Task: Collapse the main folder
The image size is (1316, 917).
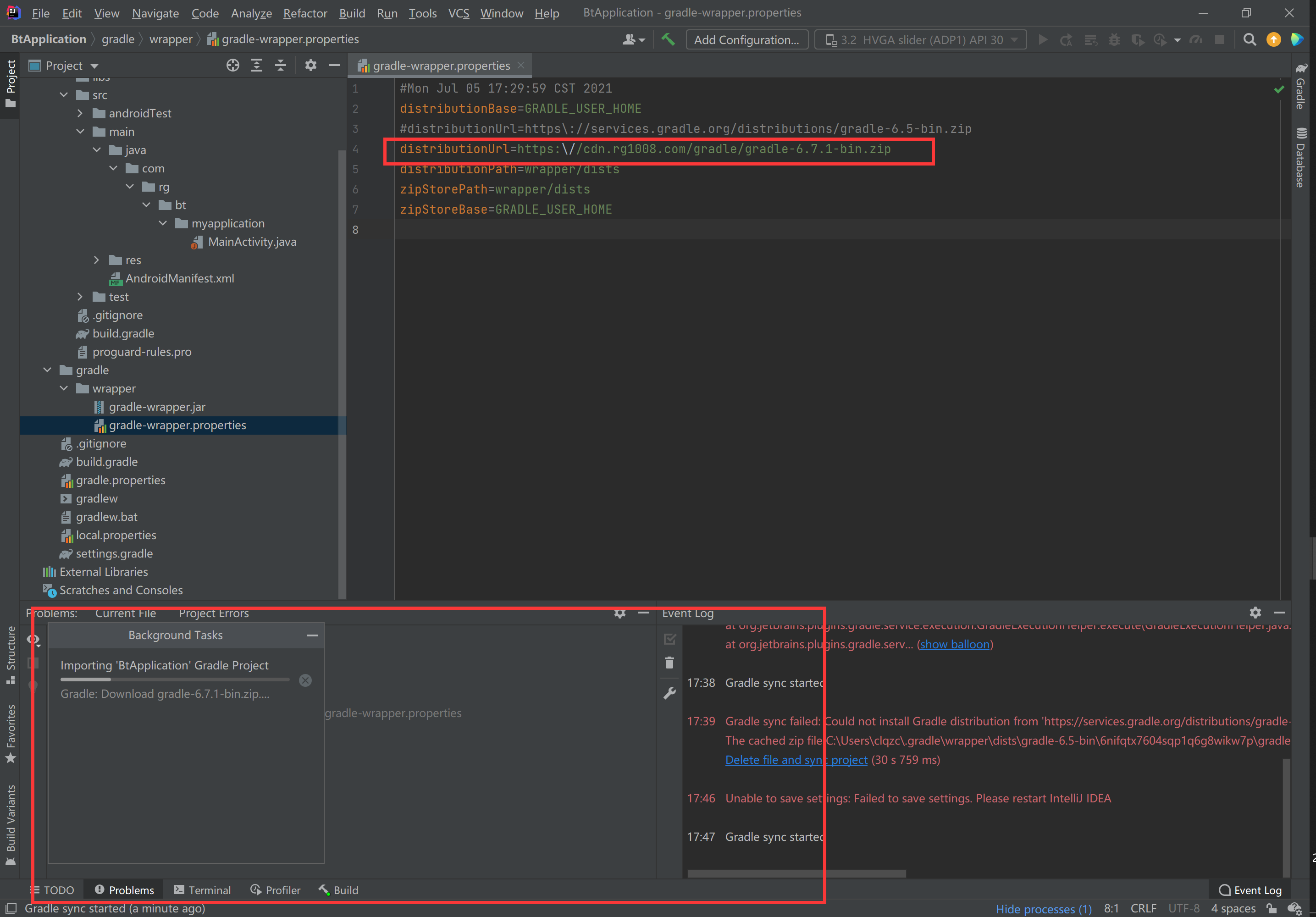Action: 80,131
